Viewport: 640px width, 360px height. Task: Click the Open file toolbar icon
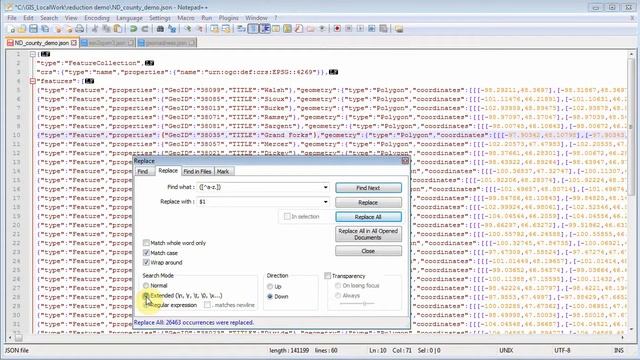point(22,29)
